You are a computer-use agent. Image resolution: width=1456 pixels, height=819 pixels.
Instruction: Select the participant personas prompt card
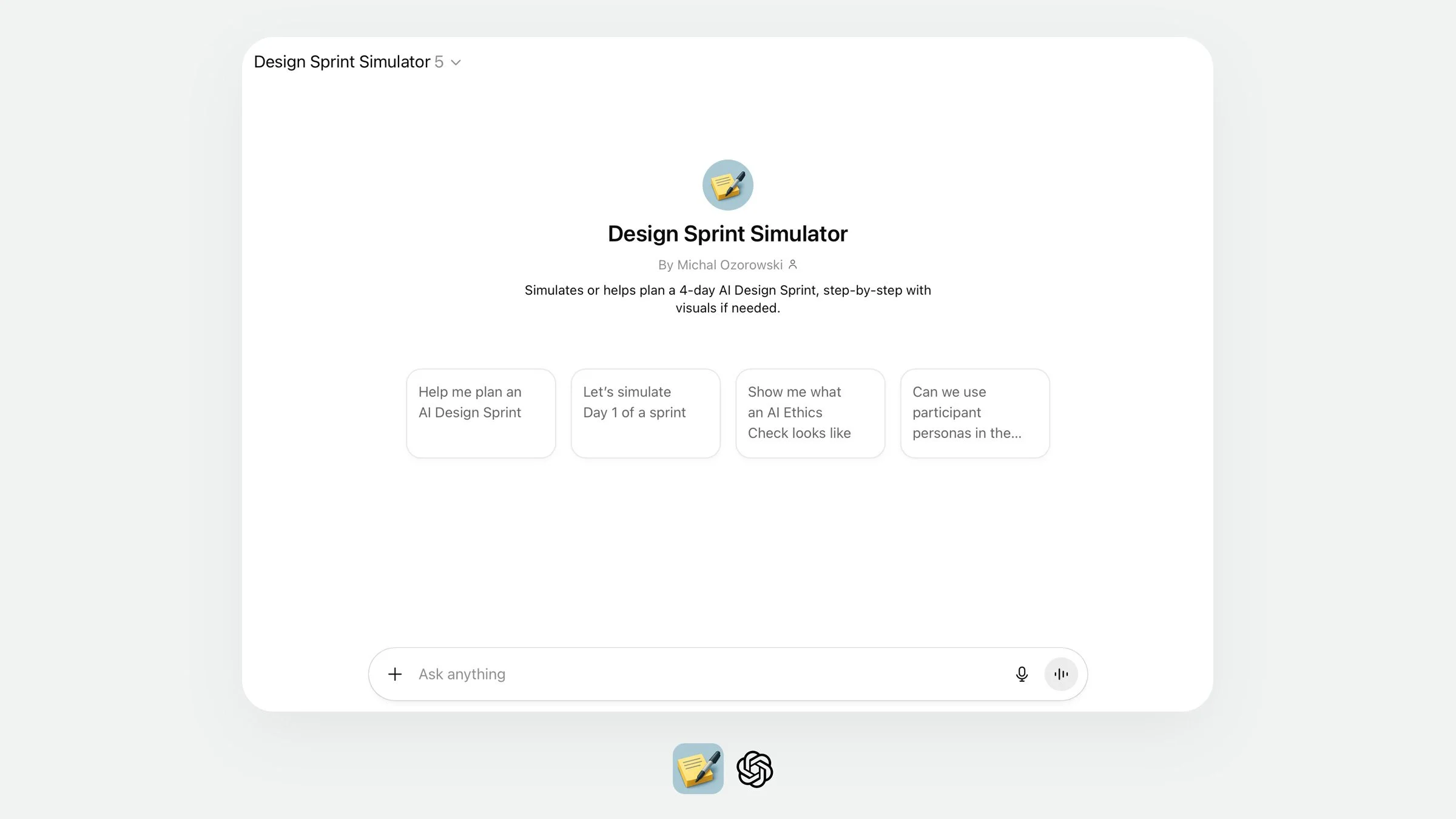pos(974,413)
